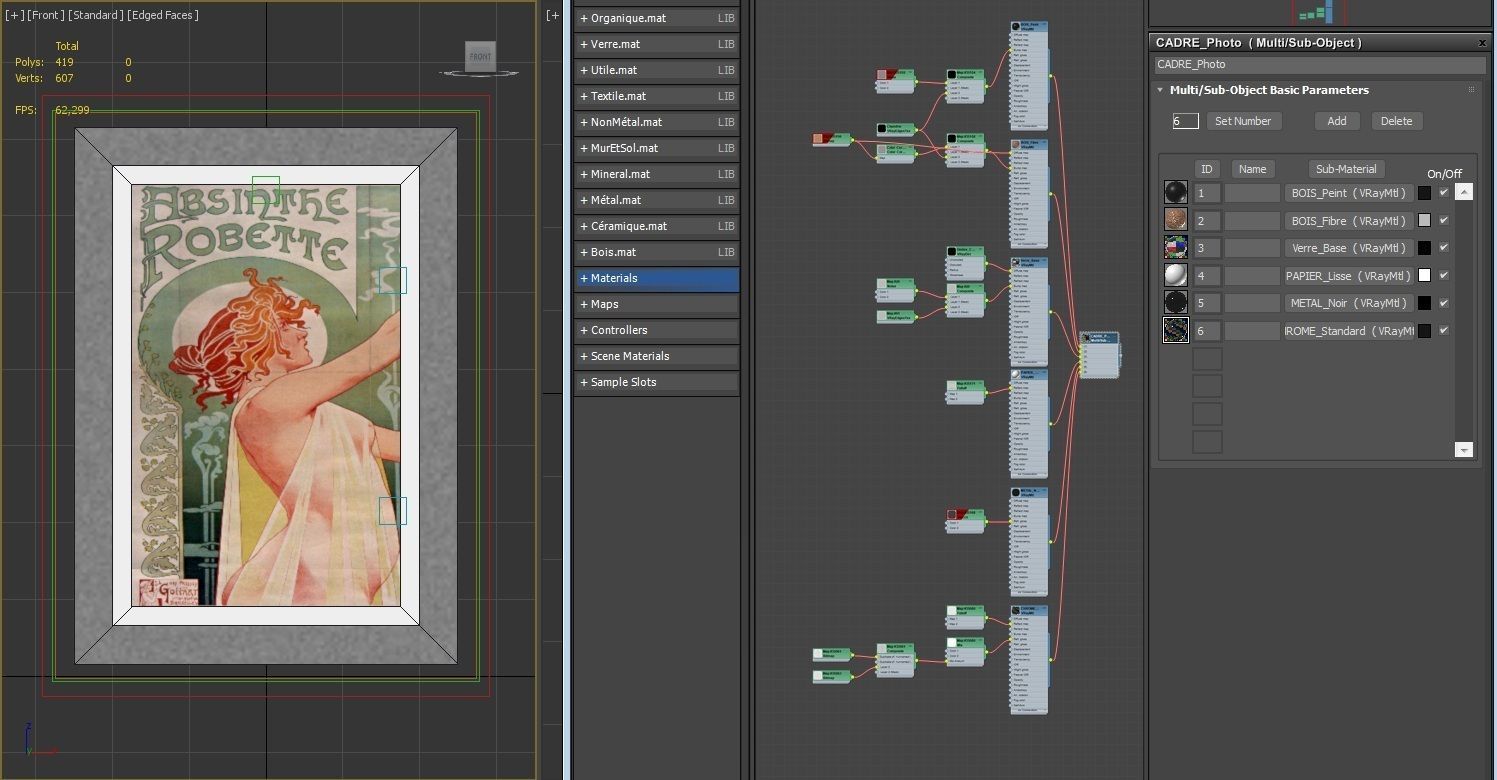Open the [Edged Faces] viewport display menu
Viewport: 1497px width, 780px height.
163,15
